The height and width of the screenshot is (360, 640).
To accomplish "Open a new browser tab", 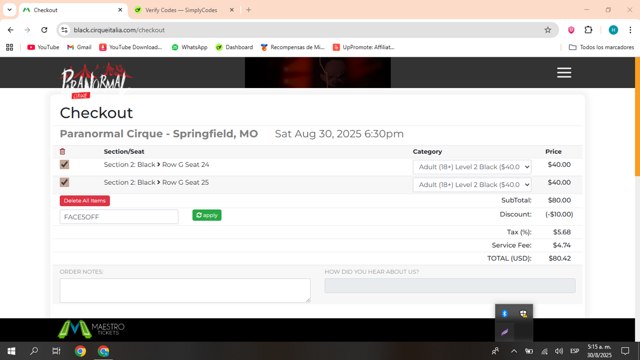I will (249, 10).
